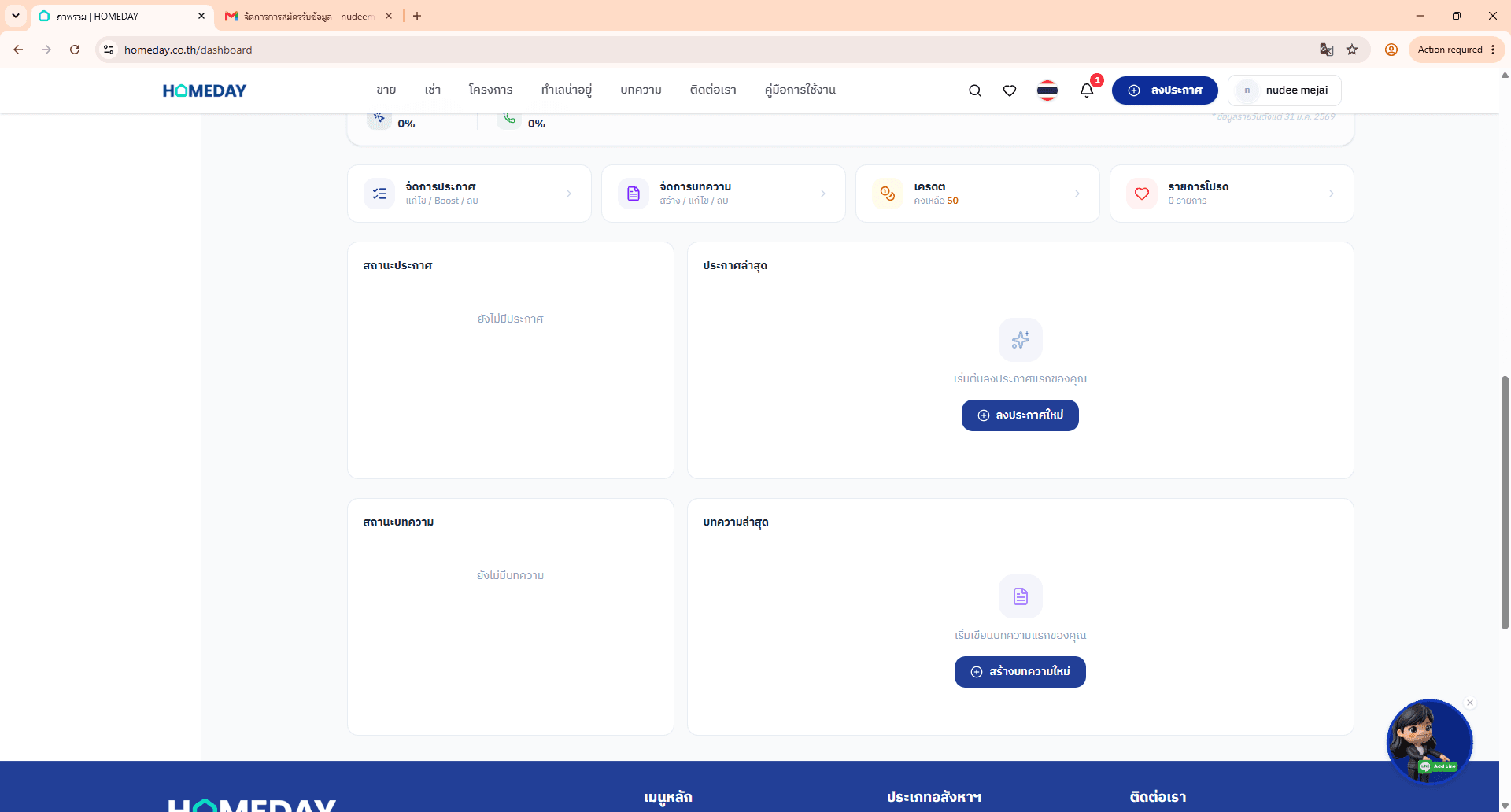Reload the page

click(75, 50)
